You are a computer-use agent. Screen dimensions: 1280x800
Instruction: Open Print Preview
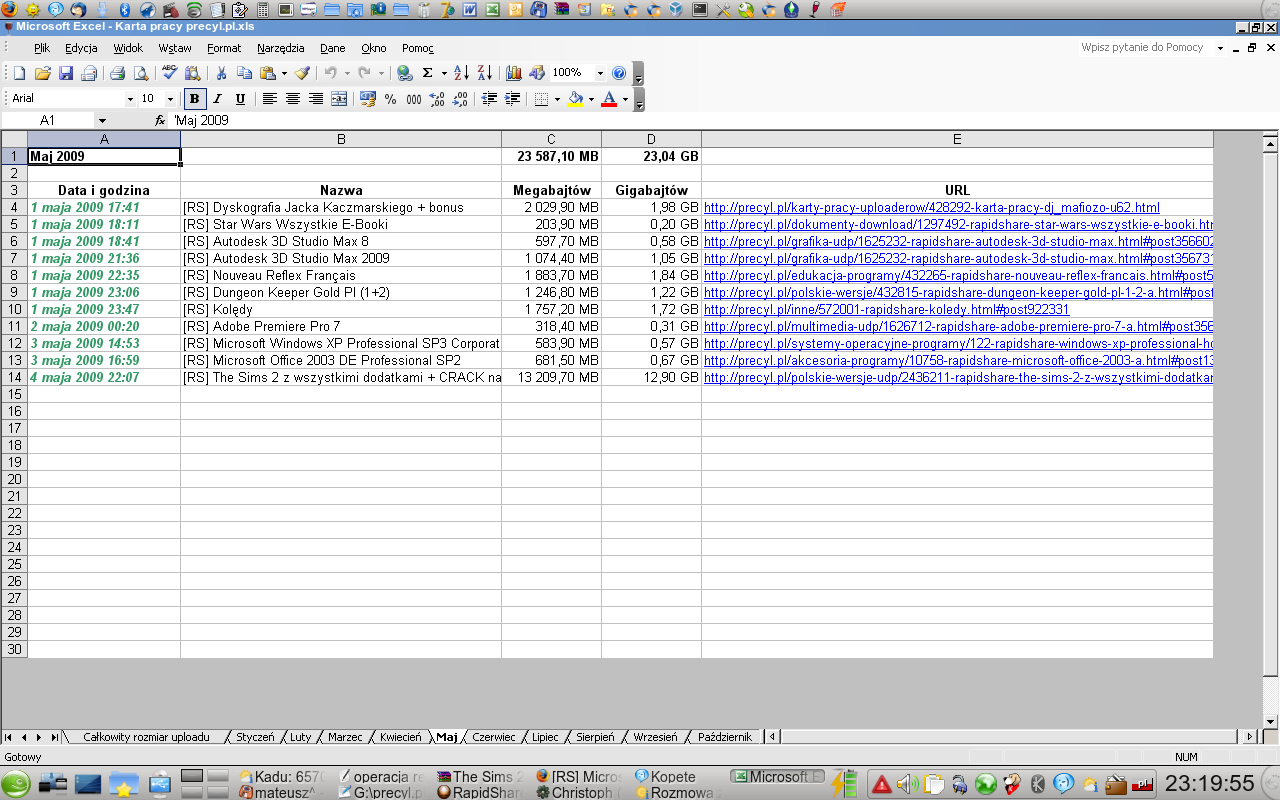[x=141, y=73]
